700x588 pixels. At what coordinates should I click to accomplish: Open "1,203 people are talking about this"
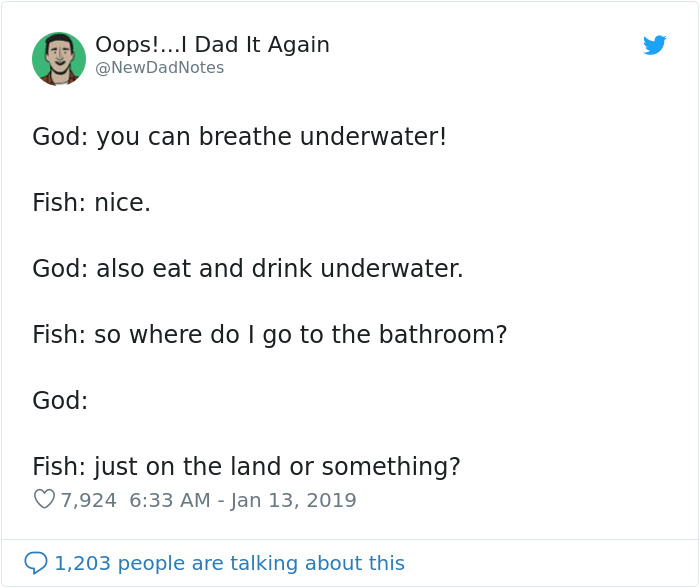click(x=229, y=563)
